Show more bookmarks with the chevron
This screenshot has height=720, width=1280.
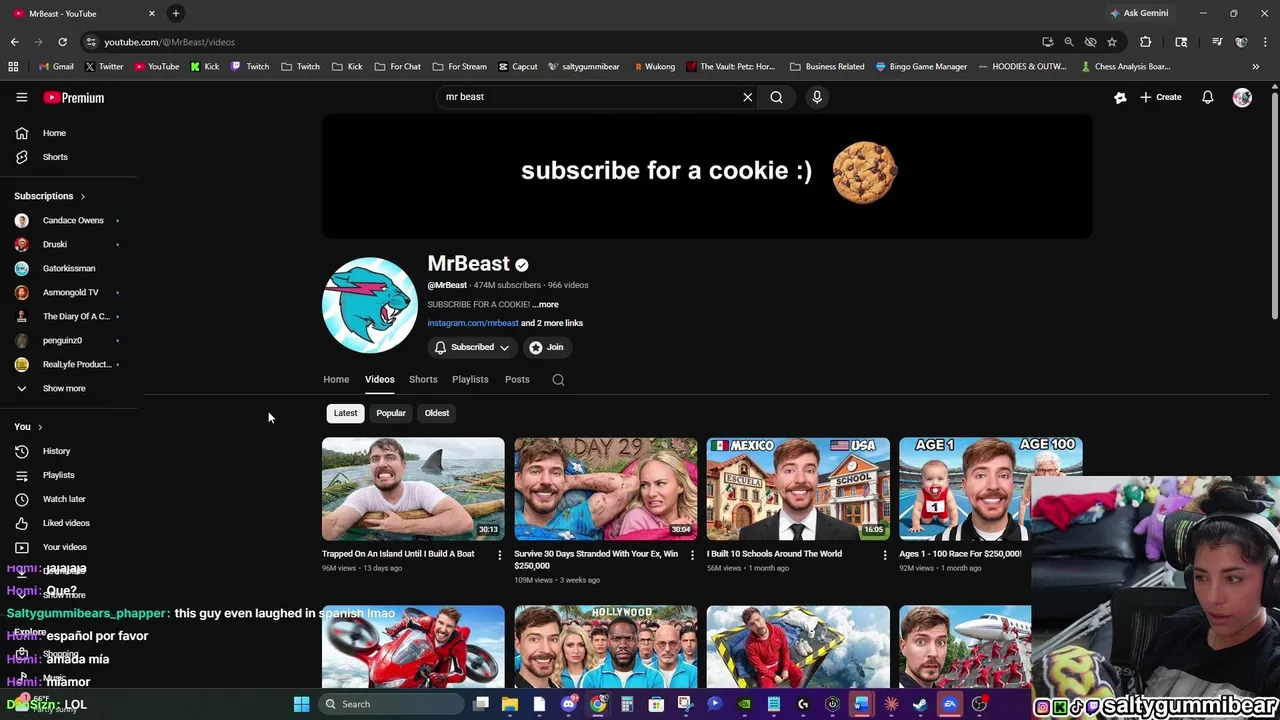pyautogui.click(x=1255, y=67)
